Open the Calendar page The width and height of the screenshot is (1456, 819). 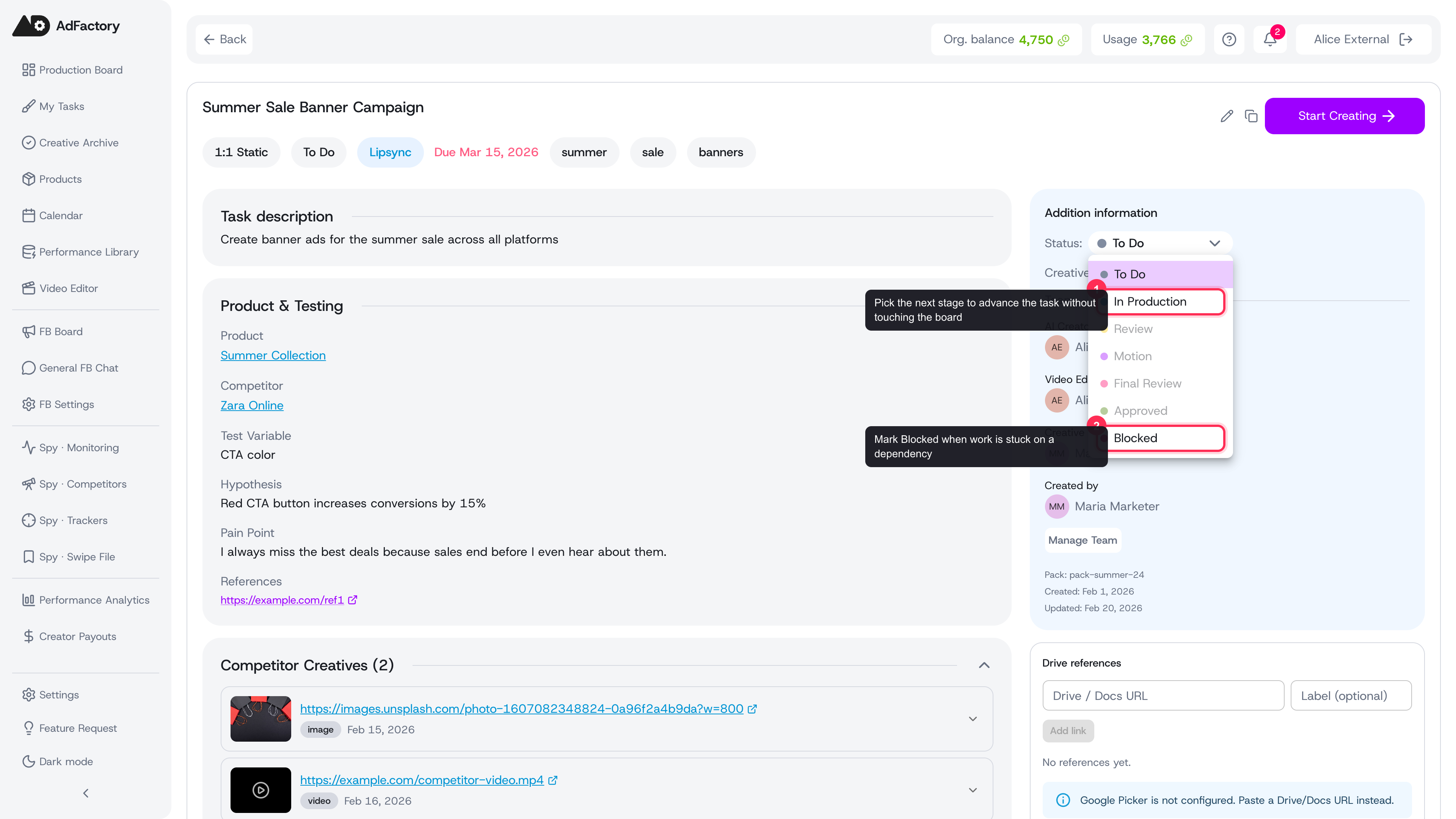[x=53, y=215]
